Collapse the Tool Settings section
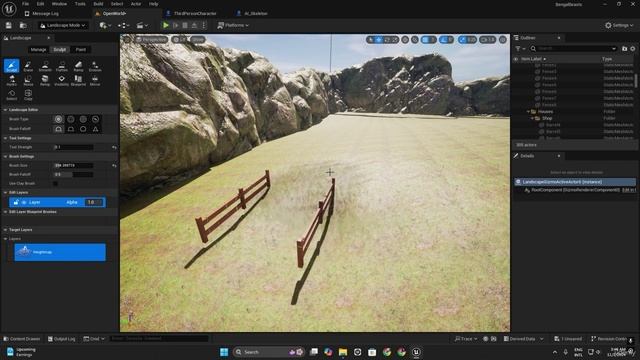 (x=5, y=138)
